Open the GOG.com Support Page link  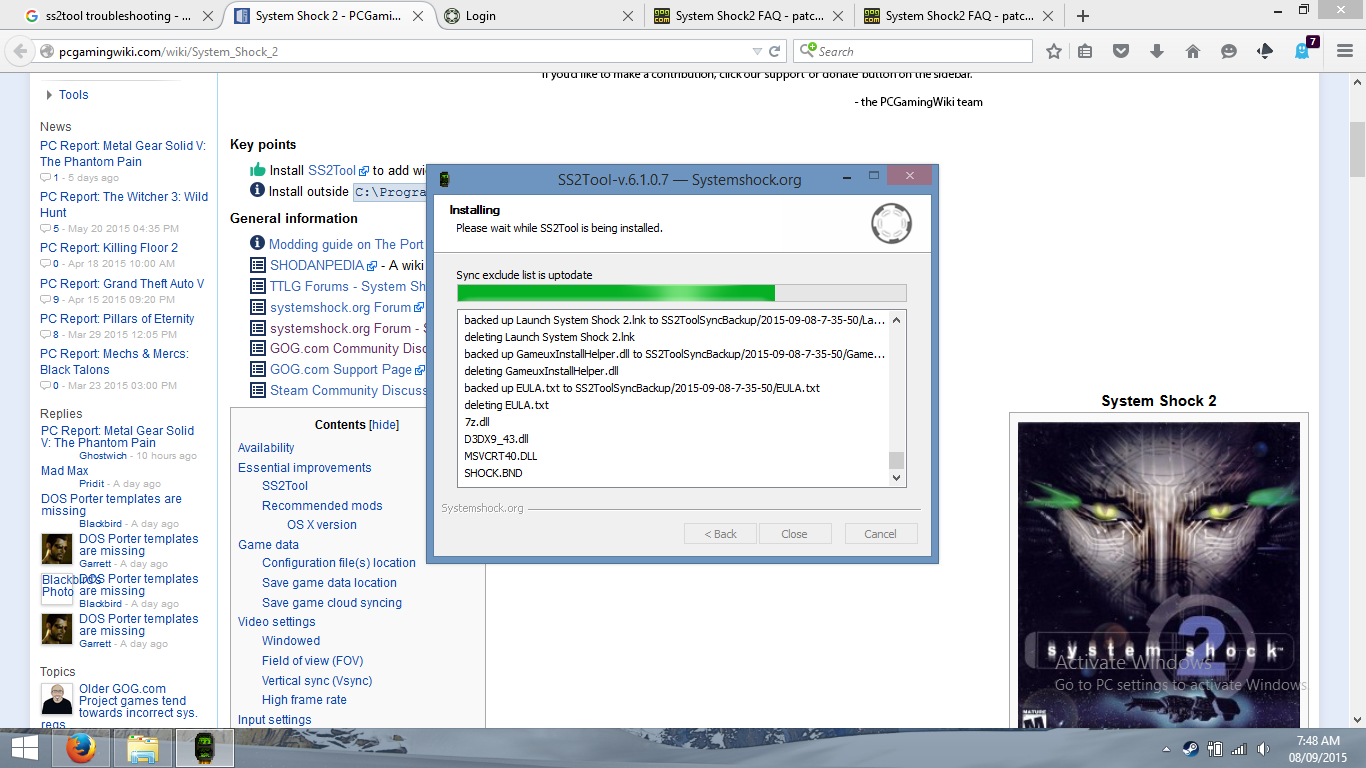[341, 369]
